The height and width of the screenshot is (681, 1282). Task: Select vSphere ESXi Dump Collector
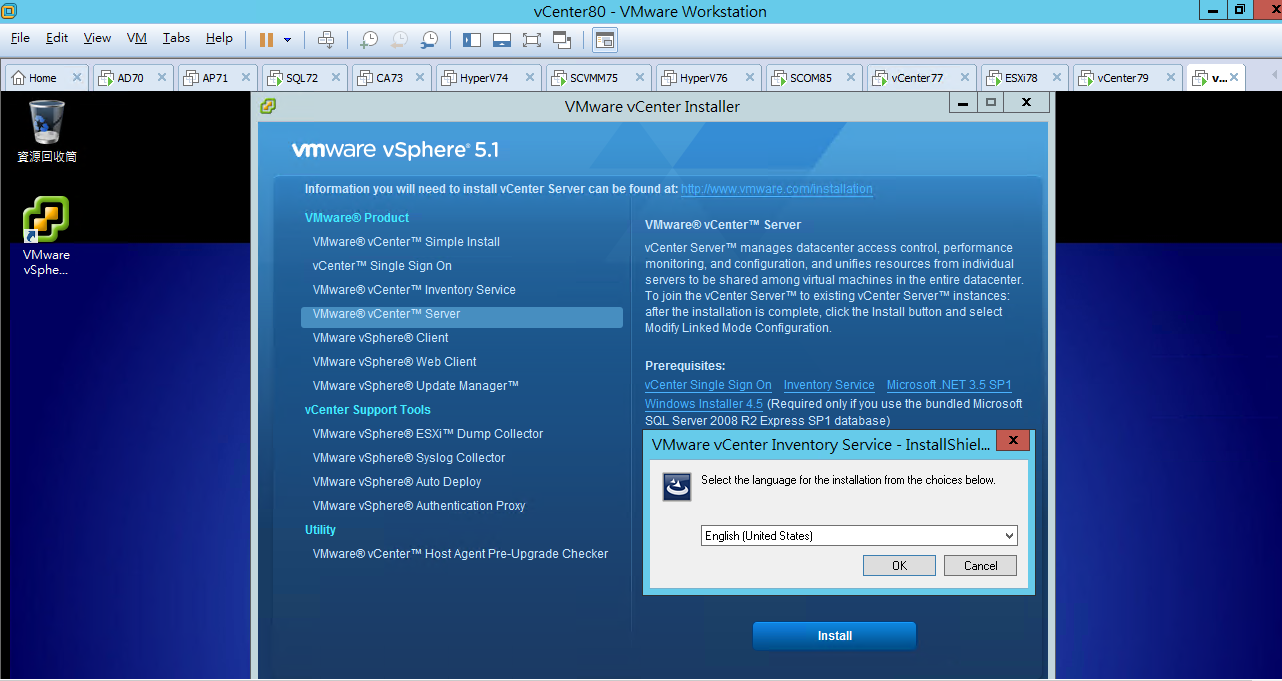pos(428,434)
